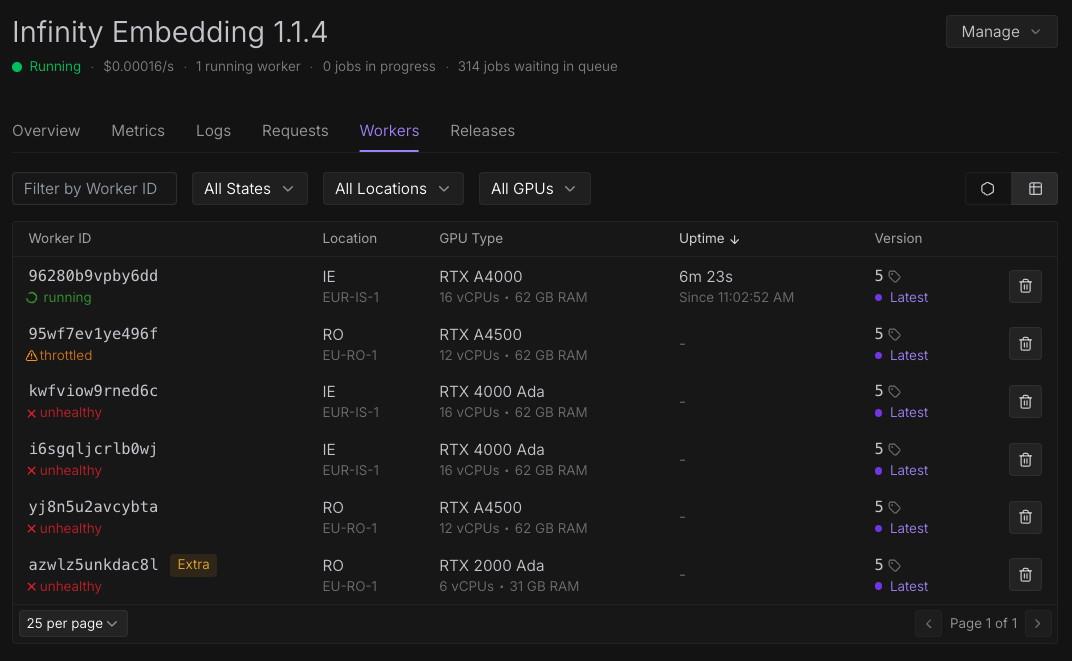The height and width of the screenshot is (661, 1072).
Task: Switch to table layout view
Action: click(x=1035, y=188)
